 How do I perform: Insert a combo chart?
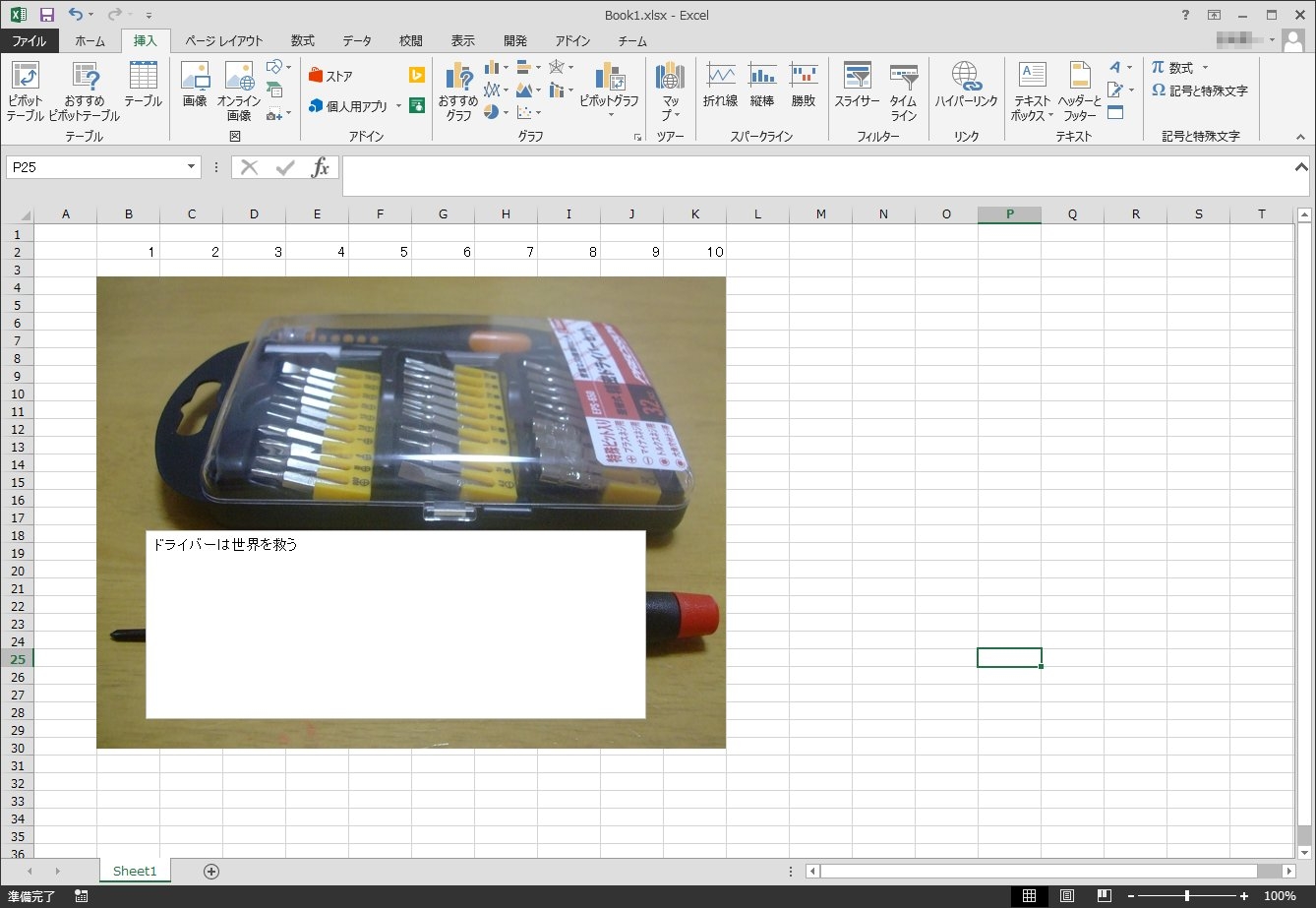pos(561,91)
